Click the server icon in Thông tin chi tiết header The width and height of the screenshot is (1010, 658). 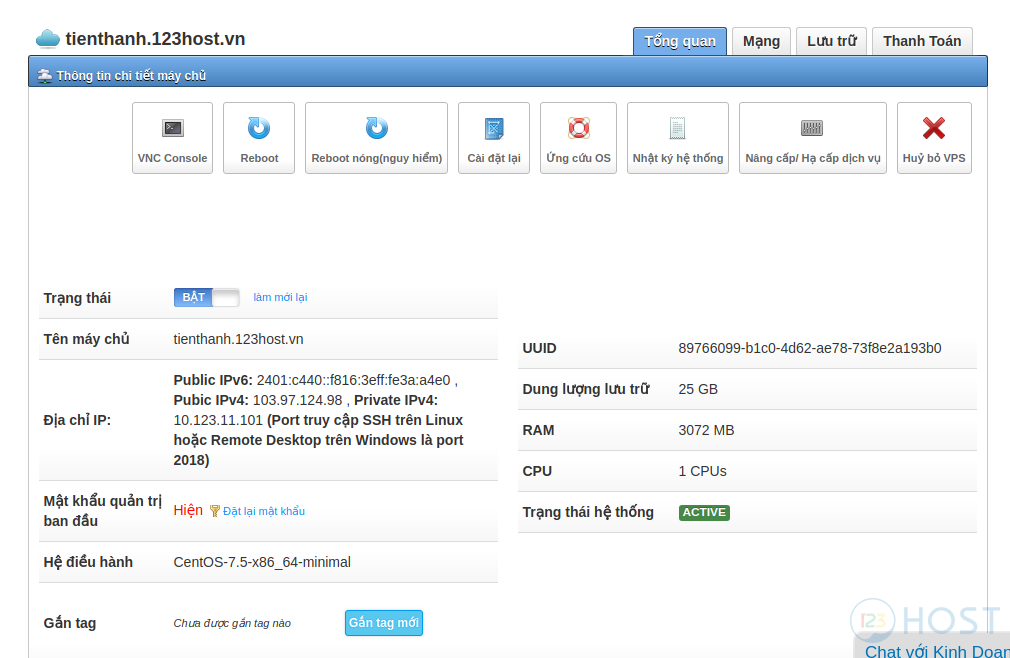(44, 75)
